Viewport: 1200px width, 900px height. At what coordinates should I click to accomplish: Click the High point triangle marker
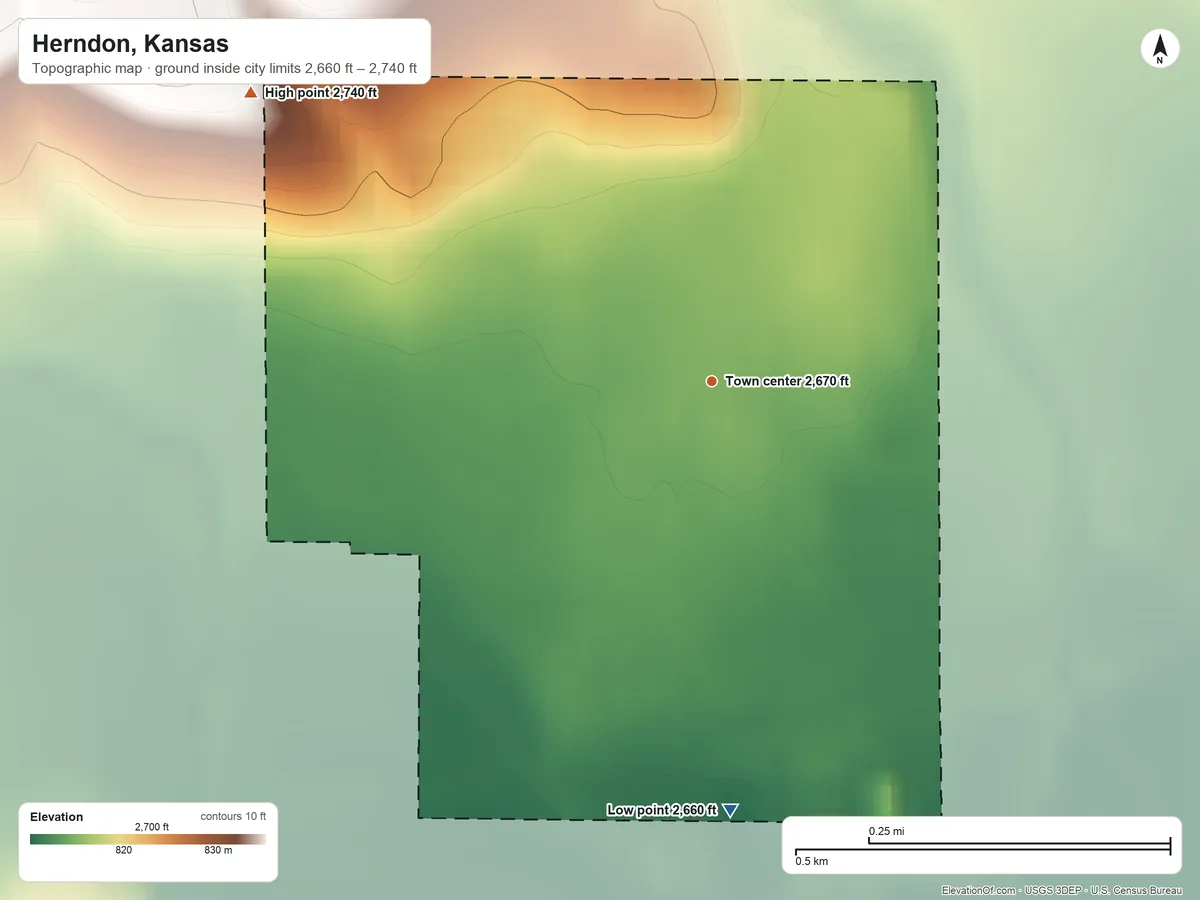(250, 93)
